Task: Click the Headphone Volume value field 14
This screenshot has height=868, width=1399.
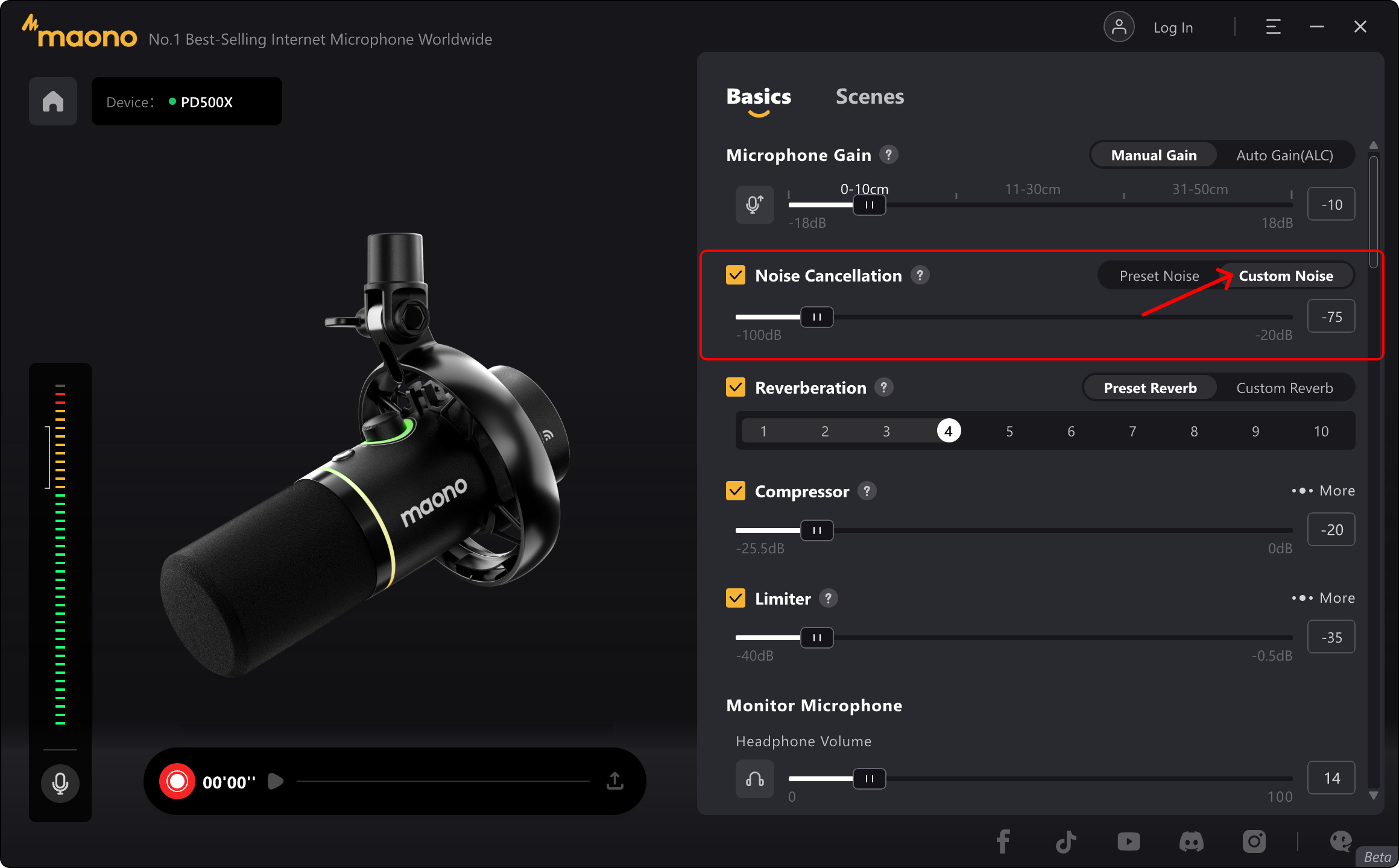Action: (x=1331, y=778)
